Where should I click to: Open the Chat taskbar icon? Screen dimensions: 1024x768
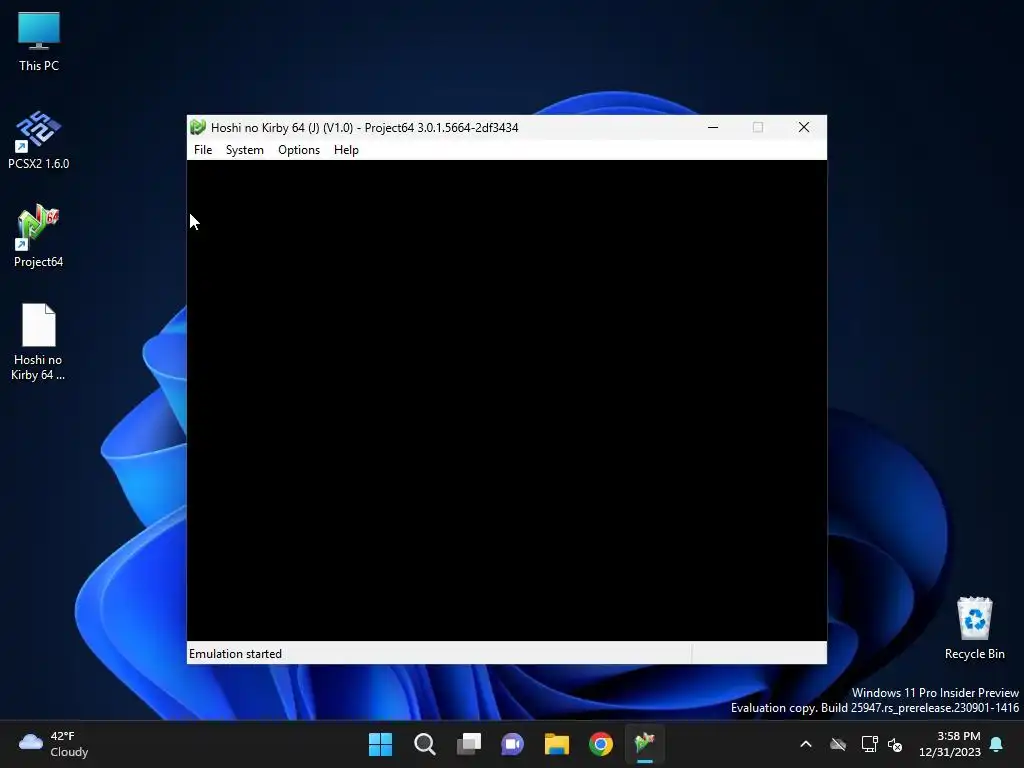(513, 744)
